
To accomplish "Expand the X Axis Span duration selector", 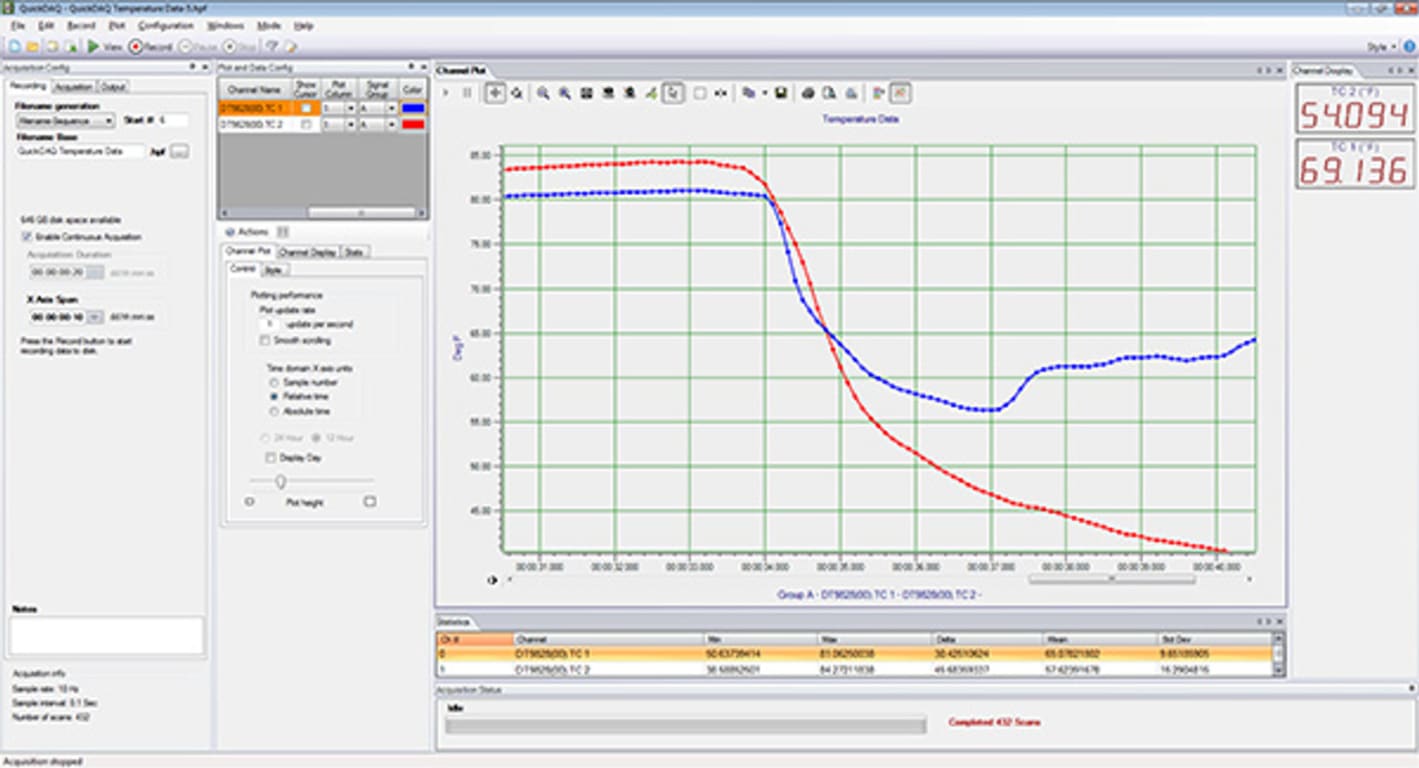I will (95, 318).
